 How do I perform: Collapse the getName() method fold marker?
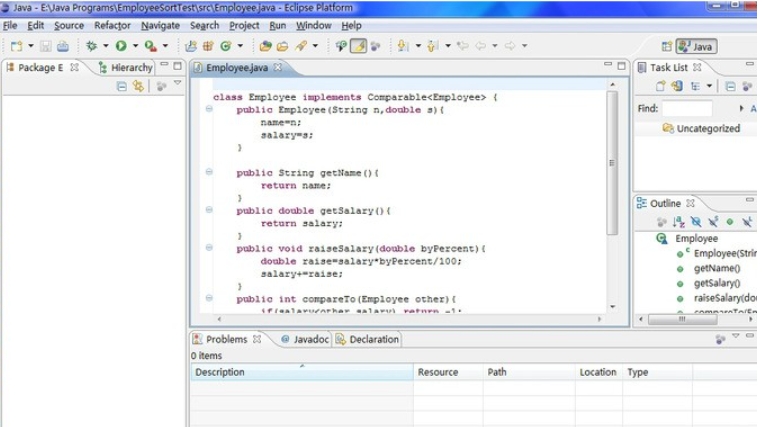[x=209, y=172]
